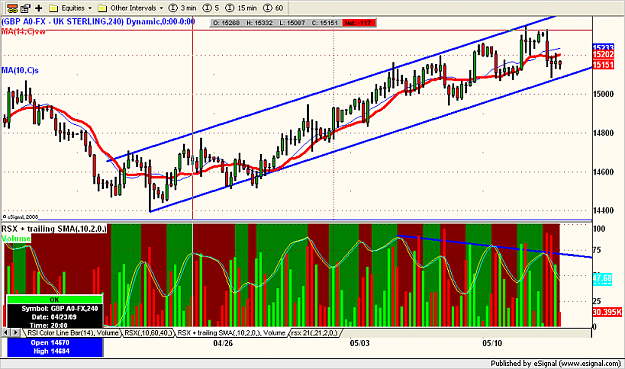
Task: Click the MA(14,C)ew study label
Action: tap(23, 31)
